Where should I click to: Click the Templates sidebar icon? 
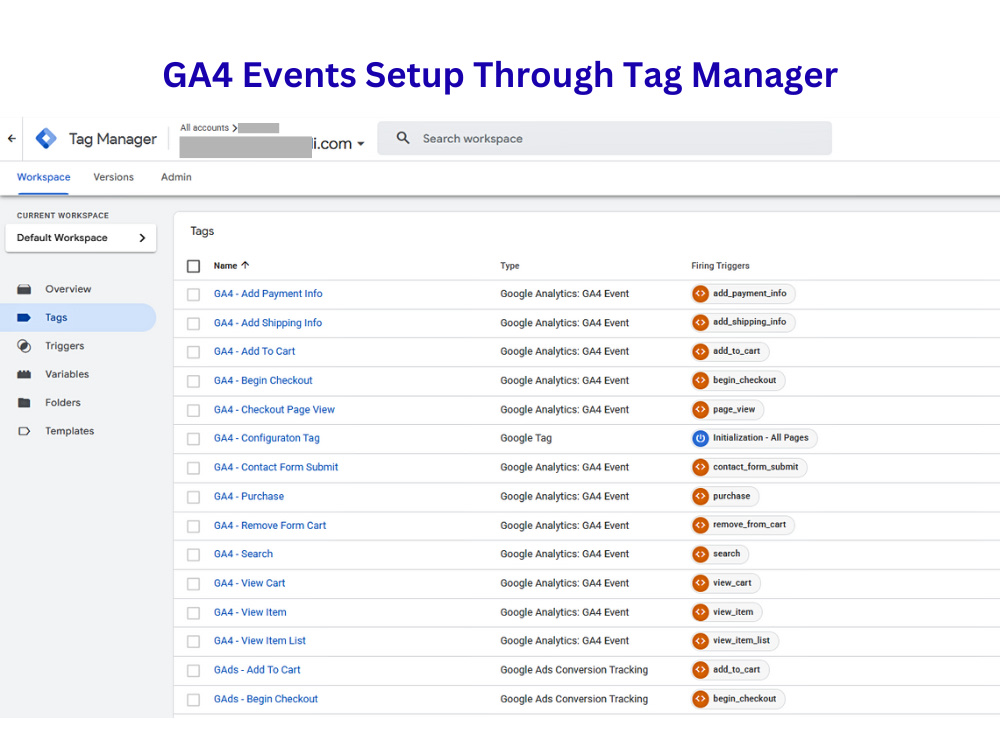24,431
